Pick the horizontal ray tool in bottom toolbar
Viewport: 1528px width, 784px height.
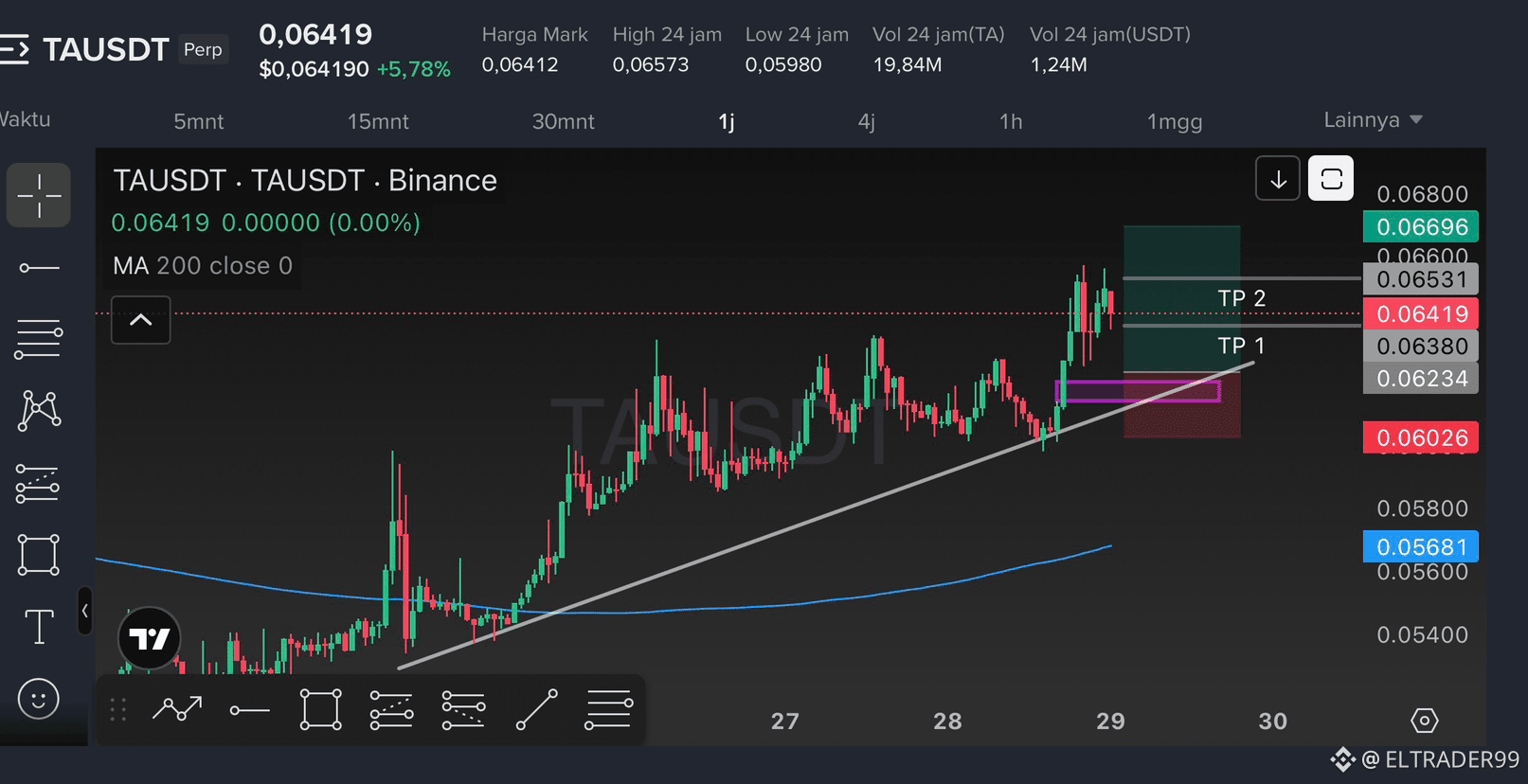pos(250,710)
